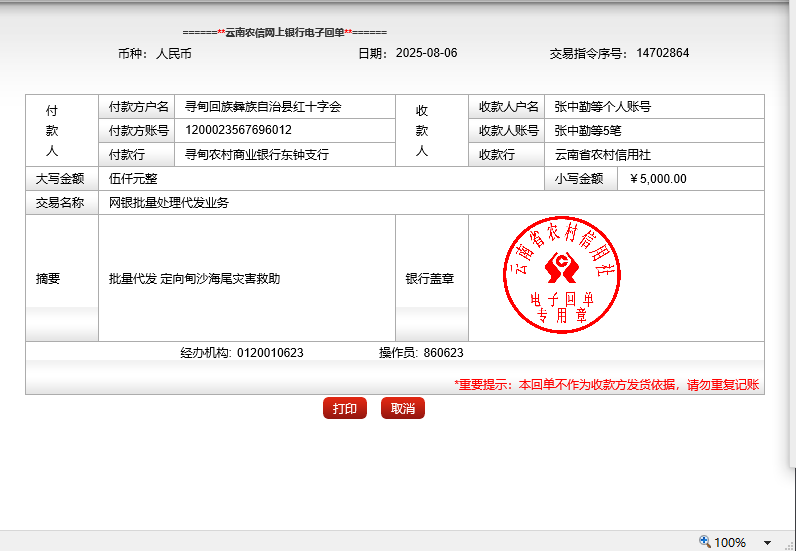Image resolution: width=796 pixels, height=551 pixels.
Task: Click the payee account 张中勤等5笔
Action: [x=588, y=130]
